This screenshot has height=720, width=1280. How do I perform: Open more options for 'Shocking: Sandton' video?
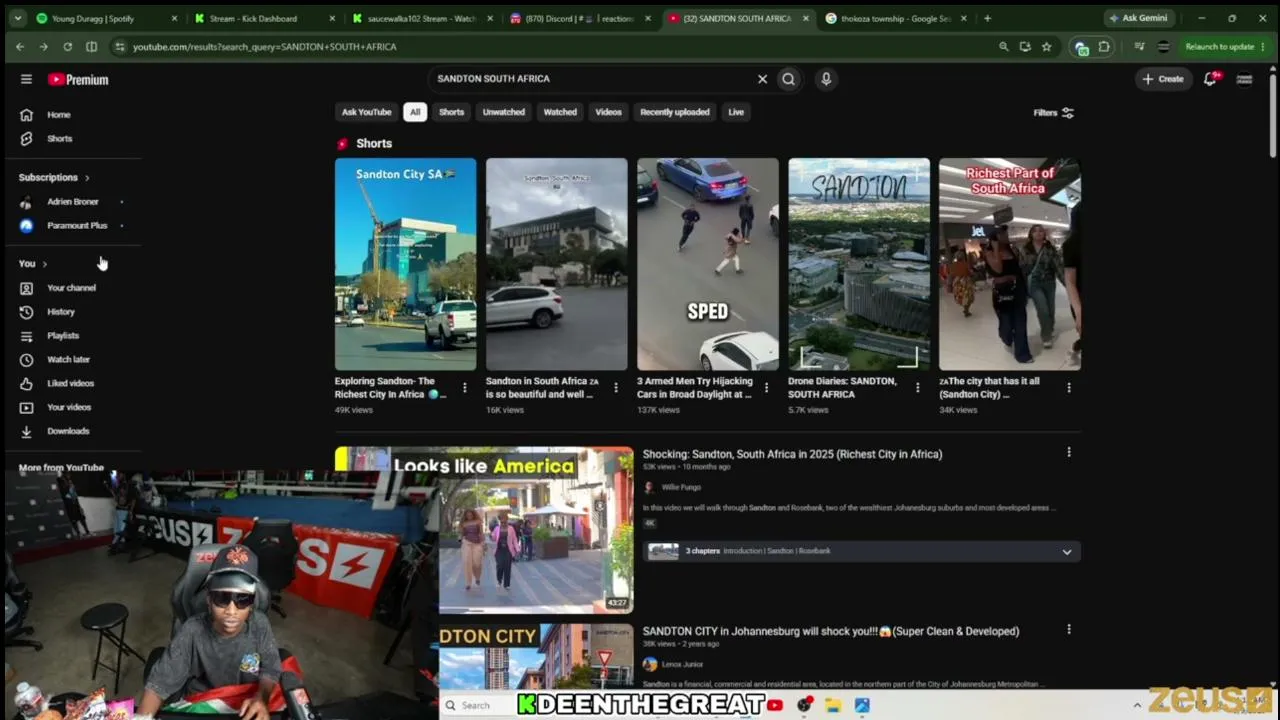[1069, 452]
